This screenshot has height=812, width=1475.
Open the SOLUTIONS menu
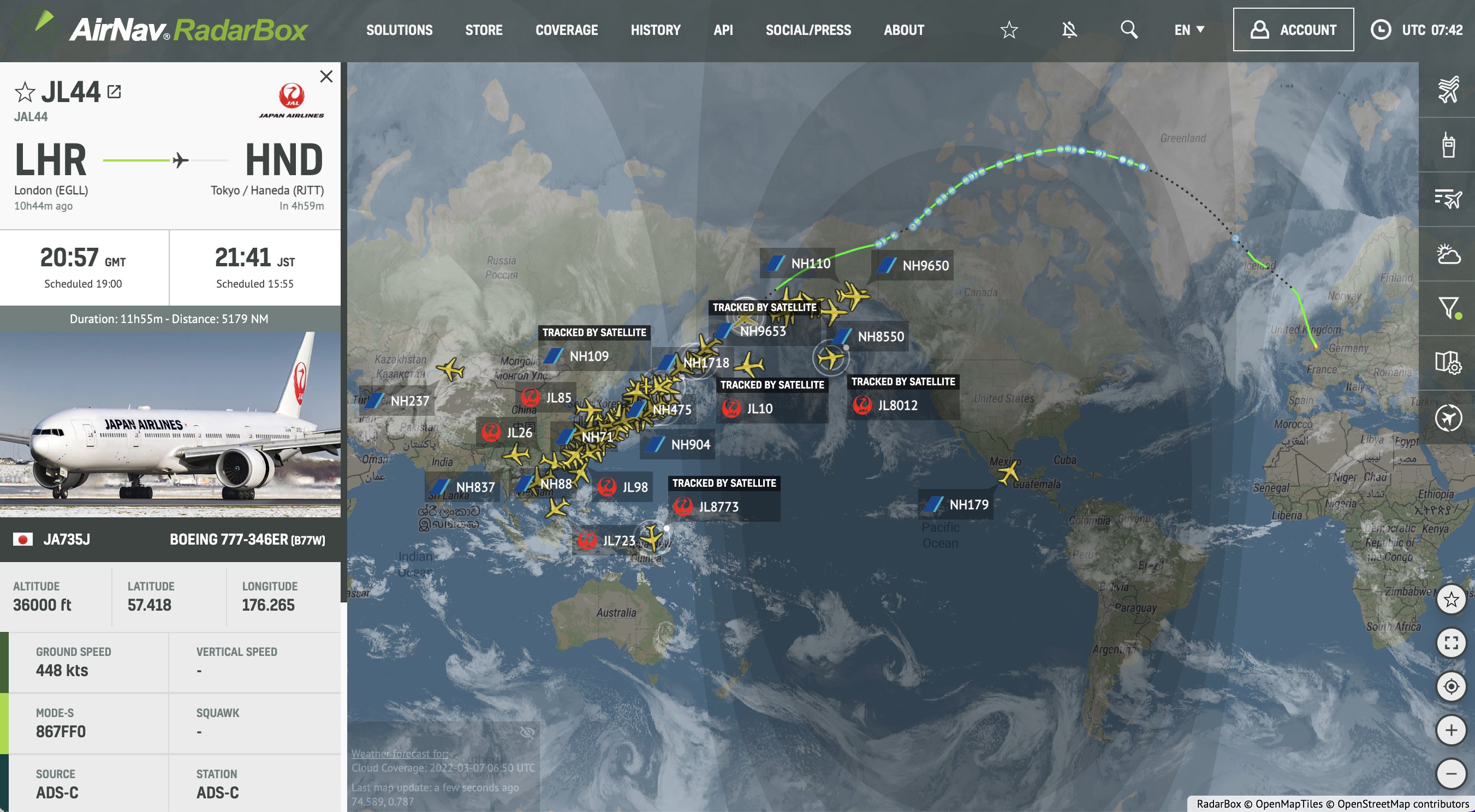pos(399,30)
